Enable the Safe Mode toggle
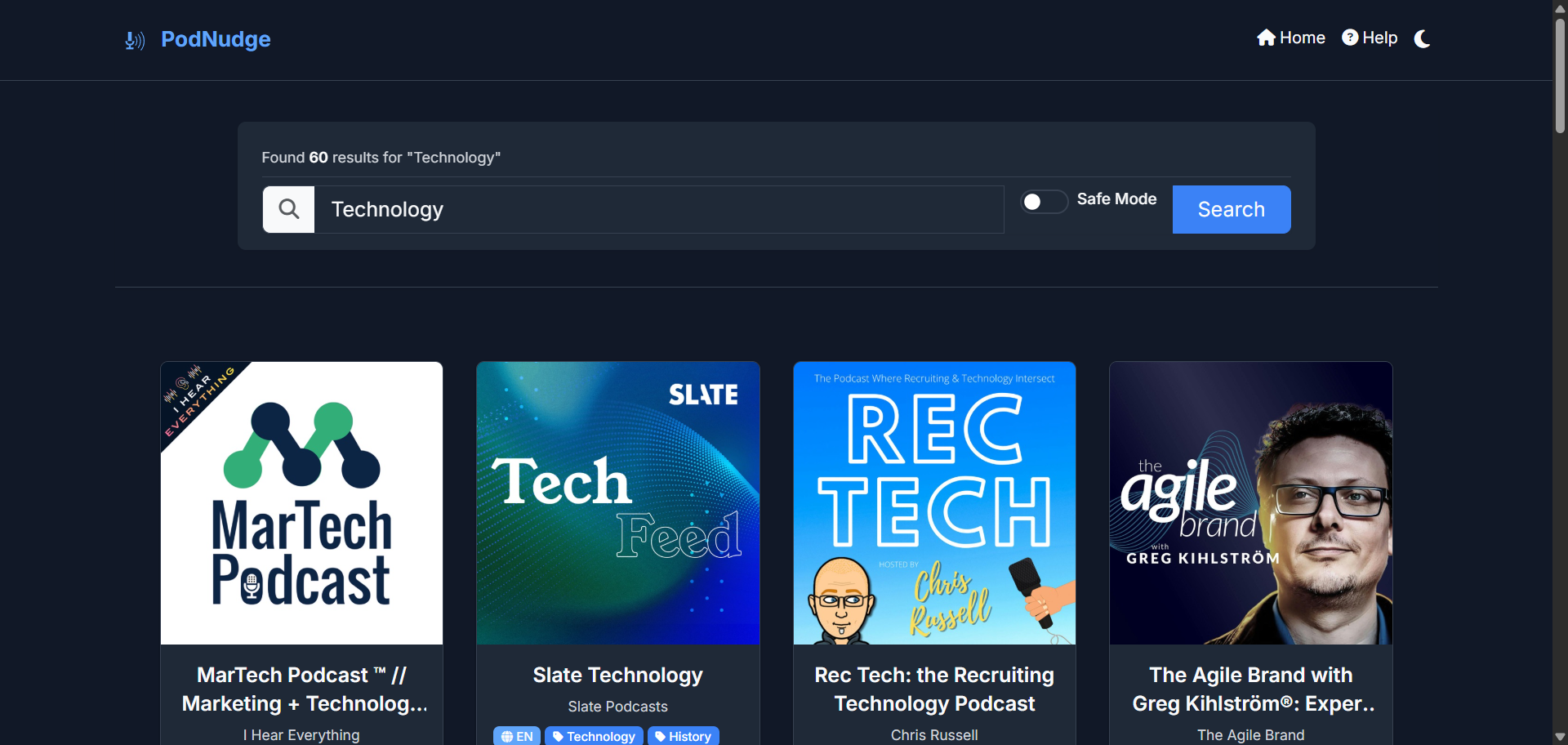Screen dimensions: 1568x745 pos(1043,202)
